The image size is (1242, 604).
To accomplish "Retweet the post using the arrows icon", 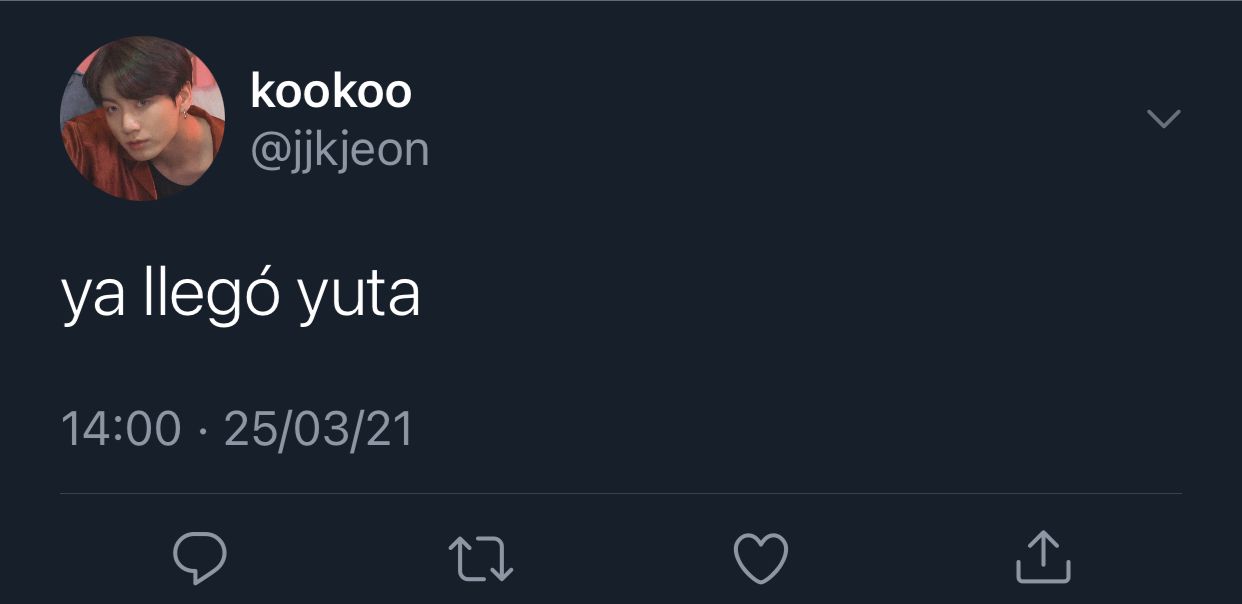I will [x=480, y=559].
